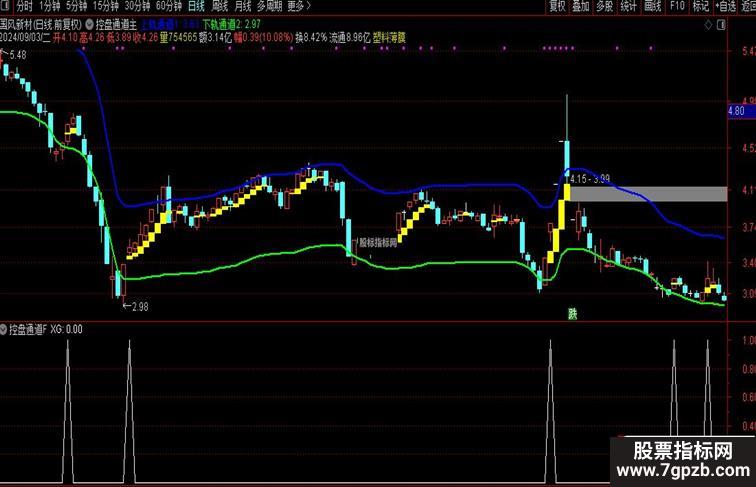The width and height of the screenshot is (756, 487).
Task: Click the diamond icon above the price axis
Action: click(x=708, y=25)
